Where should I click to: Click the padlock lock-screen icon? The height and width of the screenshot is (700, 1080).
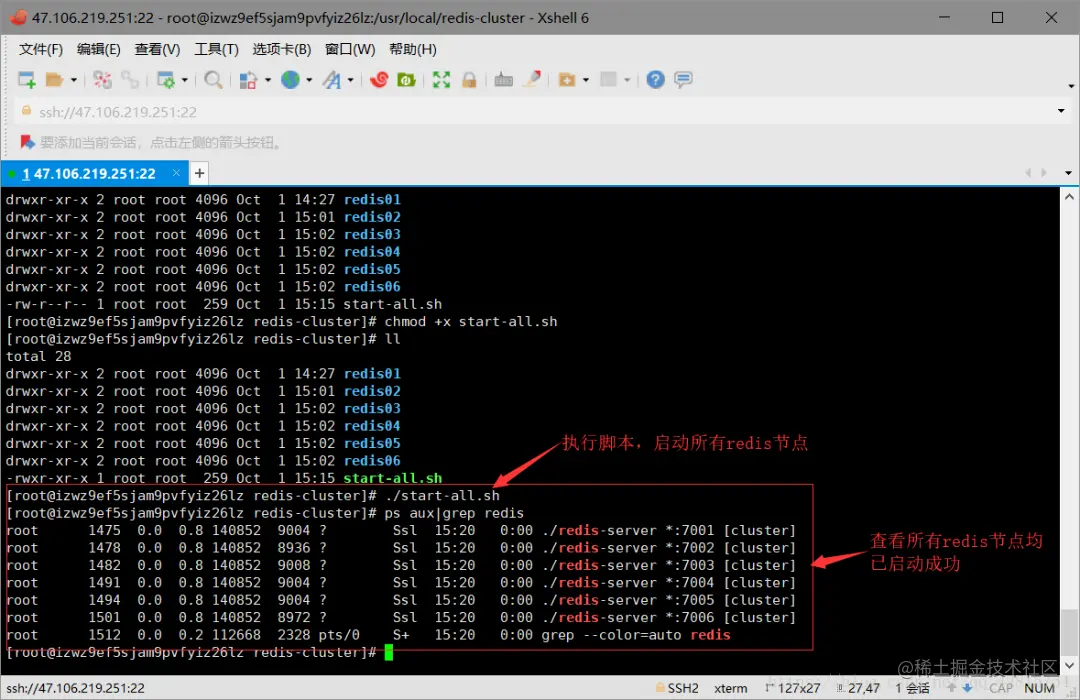pyautogui.click(x=469, y=80)
